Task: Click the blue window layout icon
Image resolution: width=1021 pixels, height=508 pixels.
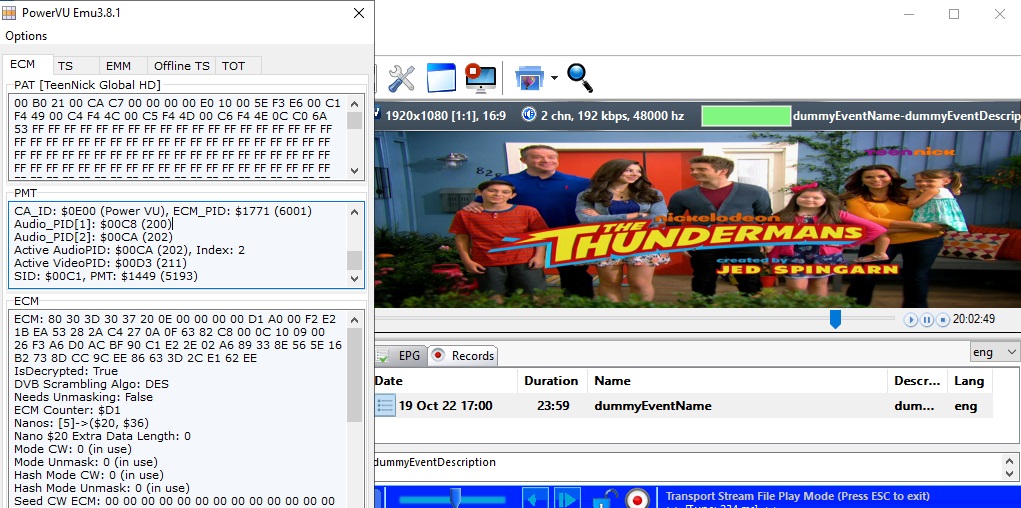Action: pos(441,78)
